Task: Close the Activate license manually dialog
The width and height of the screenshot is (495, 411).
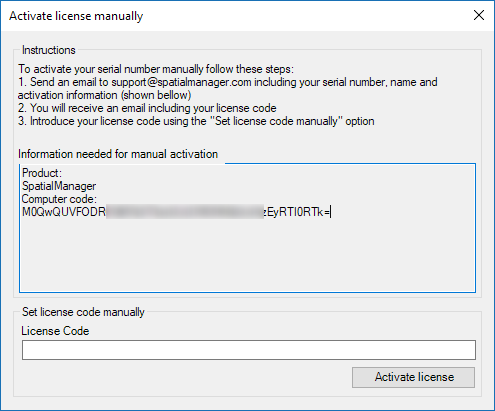Action: (479, 15)
